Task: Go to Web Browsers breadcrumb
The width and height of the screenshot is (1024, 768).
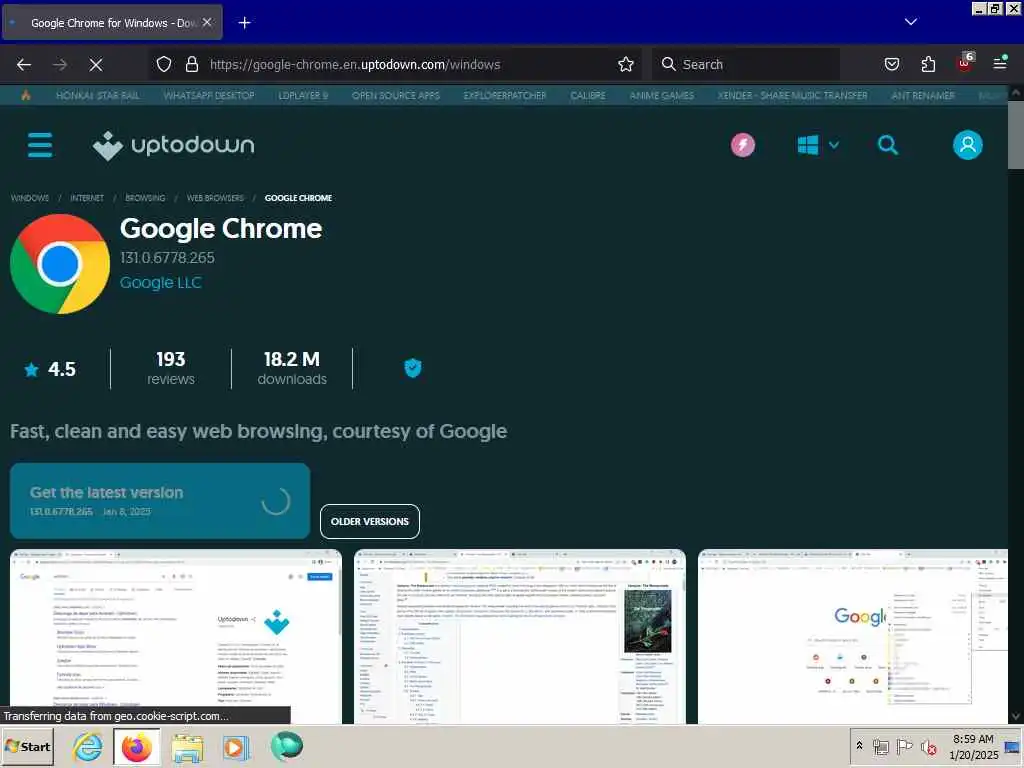Action: click(x=215, y=198)
